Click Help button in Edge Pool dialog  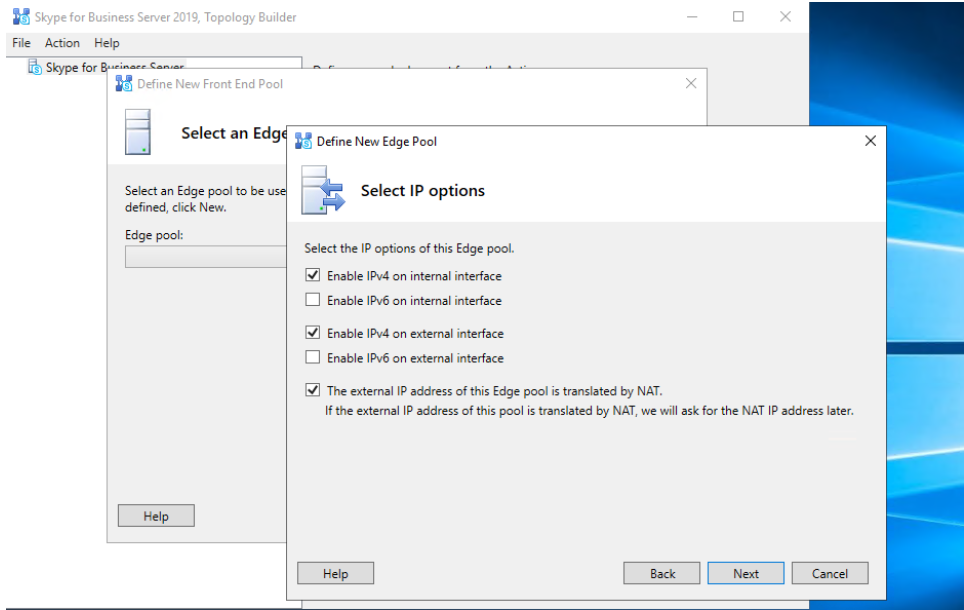tap(335, 574)
